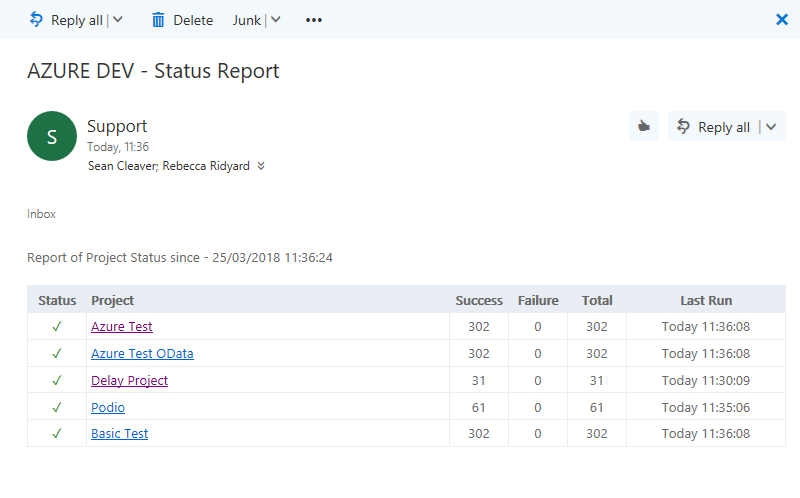Click the Project column header
The width and height of the screenshot is (800, 498).
coord(112,301)
